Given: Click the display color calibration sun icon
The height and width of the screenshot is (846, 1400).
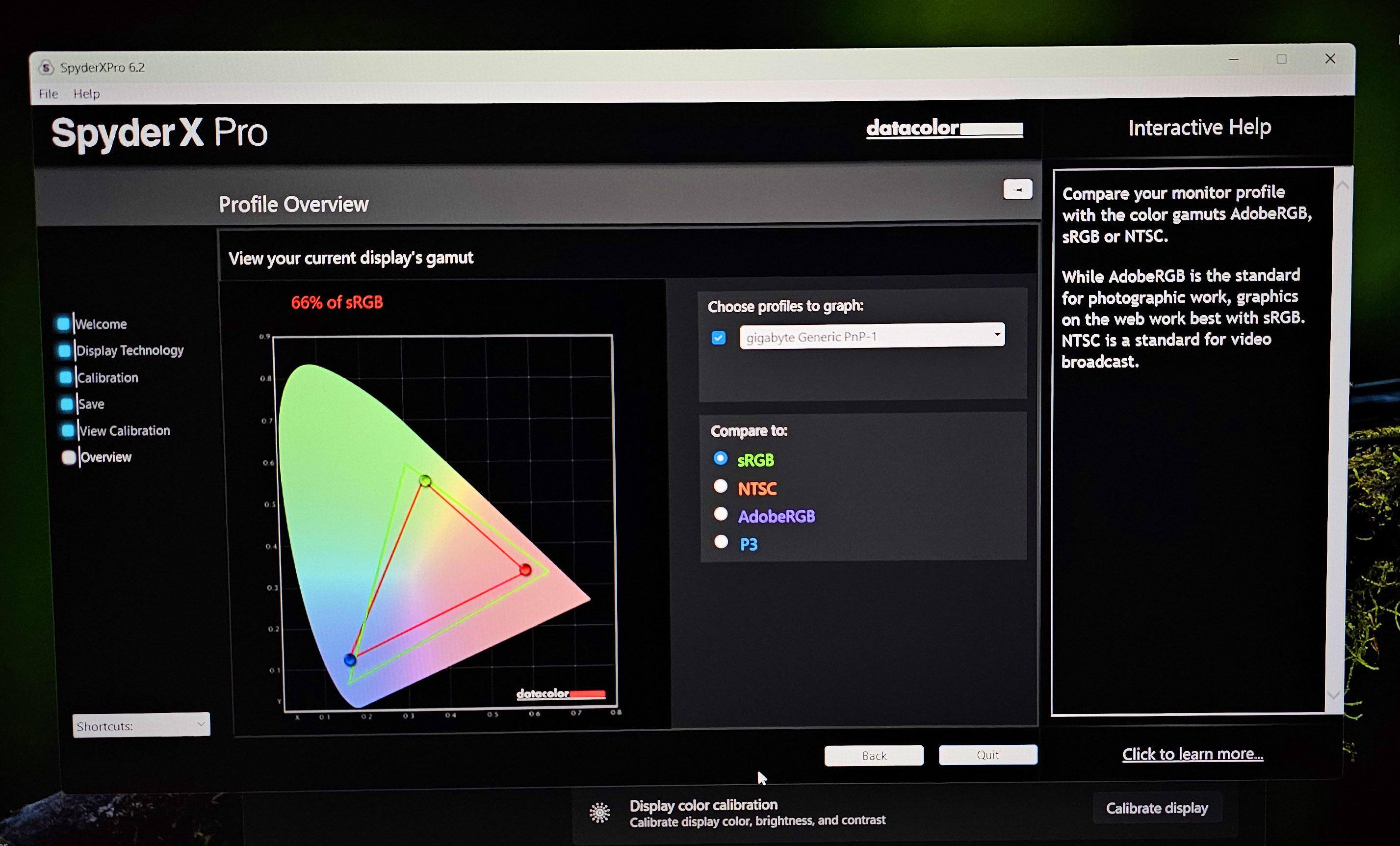Looking at the screenshot, I should click(x=599, y=813).
